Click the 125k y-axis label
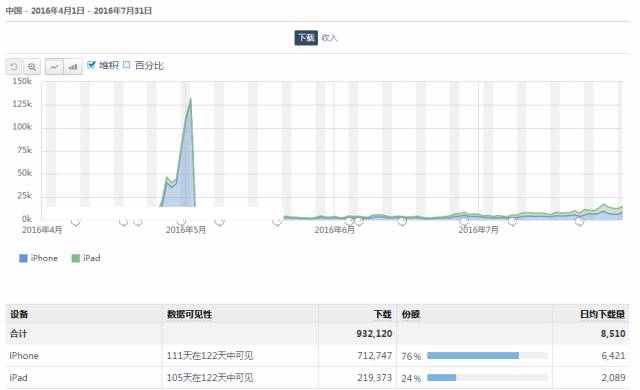 click(x=22, y=104)
